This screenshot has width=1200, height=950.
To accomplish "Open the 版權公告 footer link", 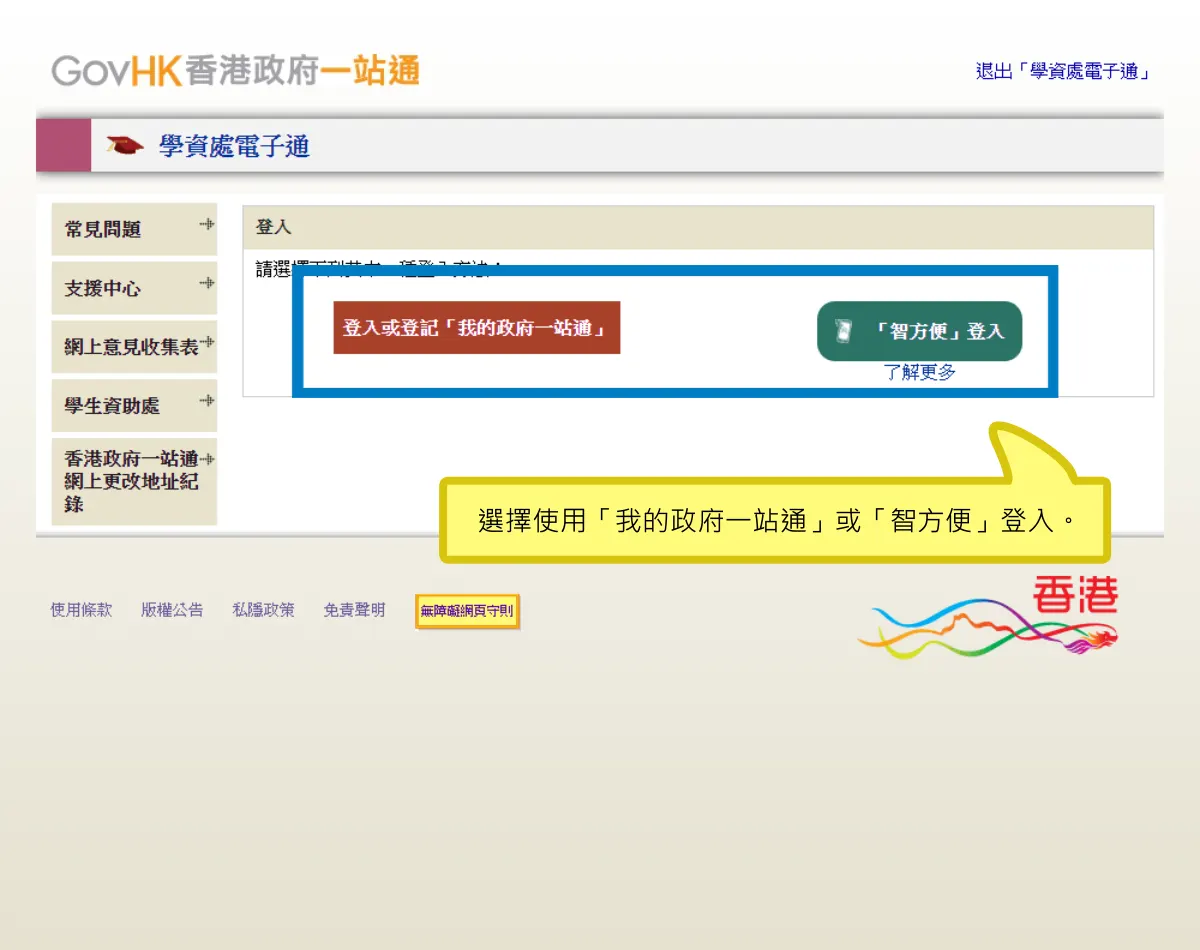I will coord(172,610).
